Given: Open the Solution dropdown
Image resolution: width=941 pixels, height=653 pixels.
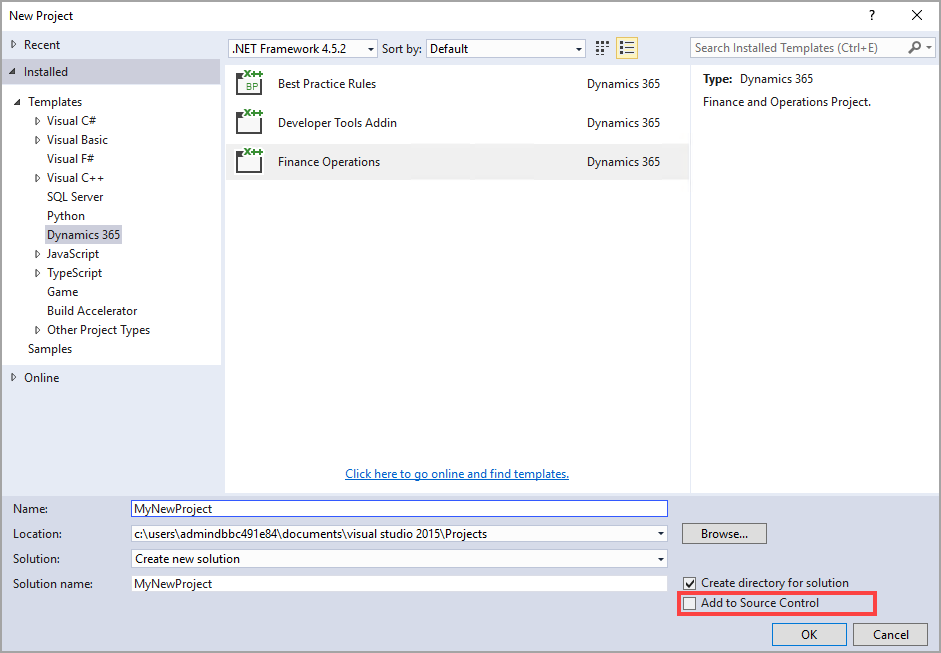Looking at the screenshot, I should click(x=399, y=559).
